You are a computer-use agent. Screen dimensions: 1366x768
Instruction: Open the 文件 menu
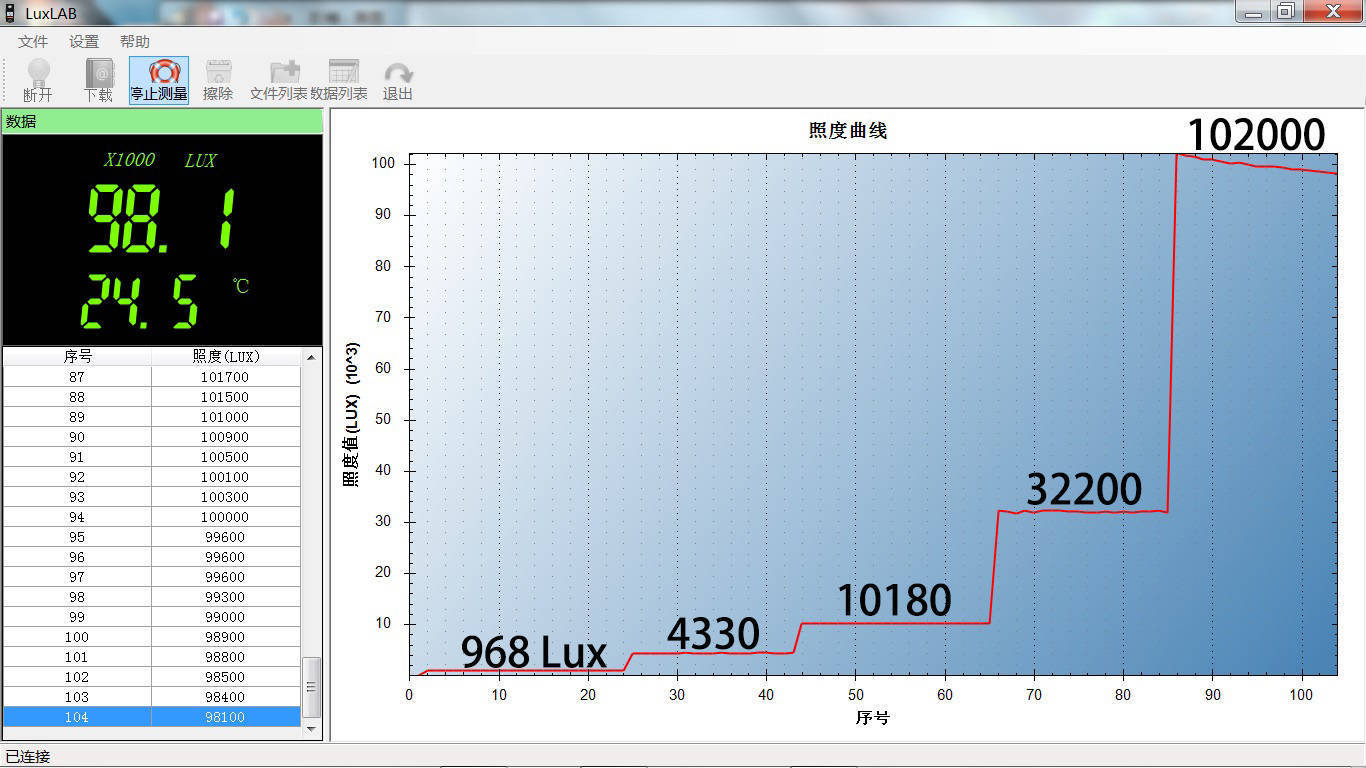coord(33,41)
